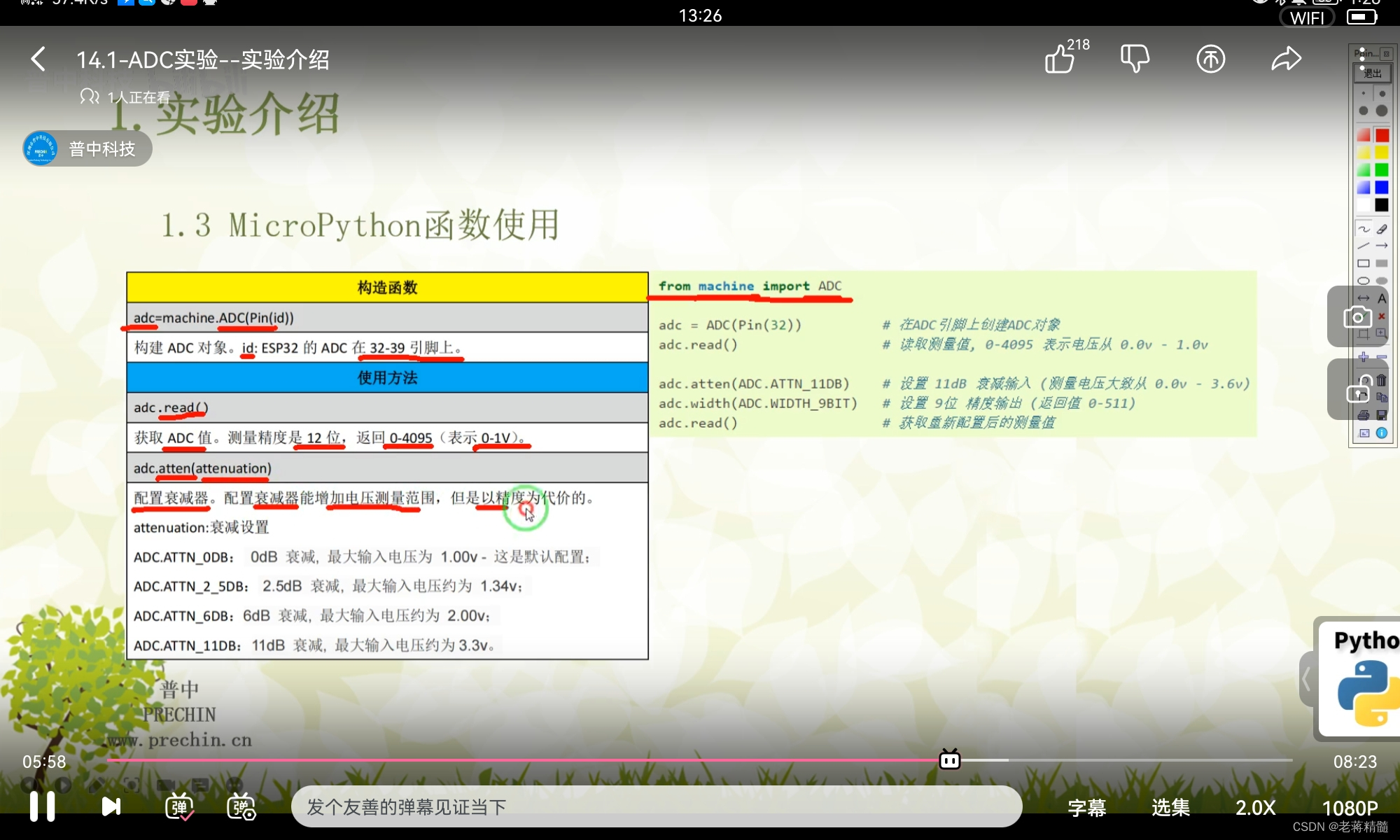Select the text tool in annotation toolbar
Screen dimensions: 1400x840
point(1382,297)
